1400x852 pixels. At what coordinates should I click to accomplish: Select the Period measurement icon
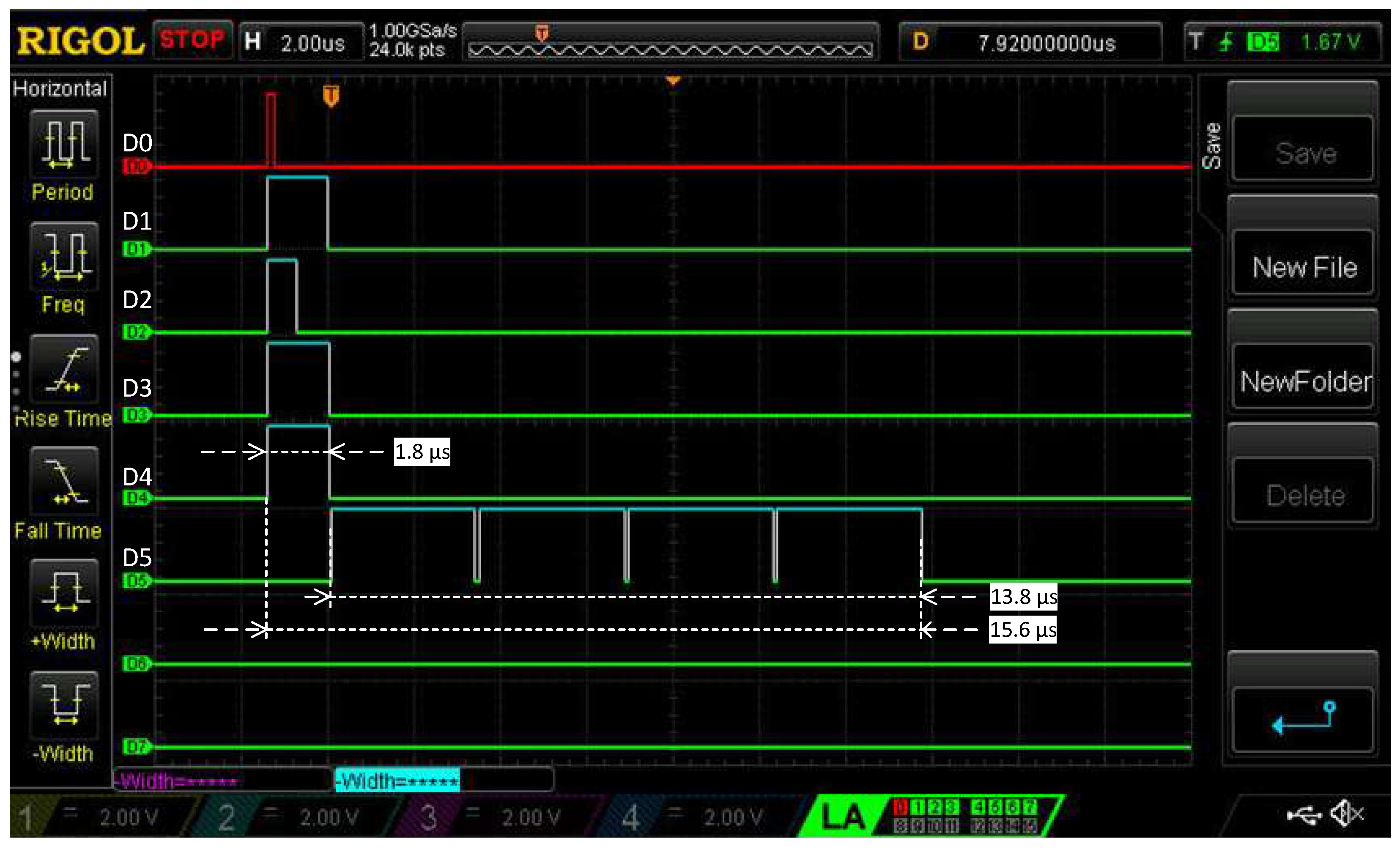[x=64, y=143]
